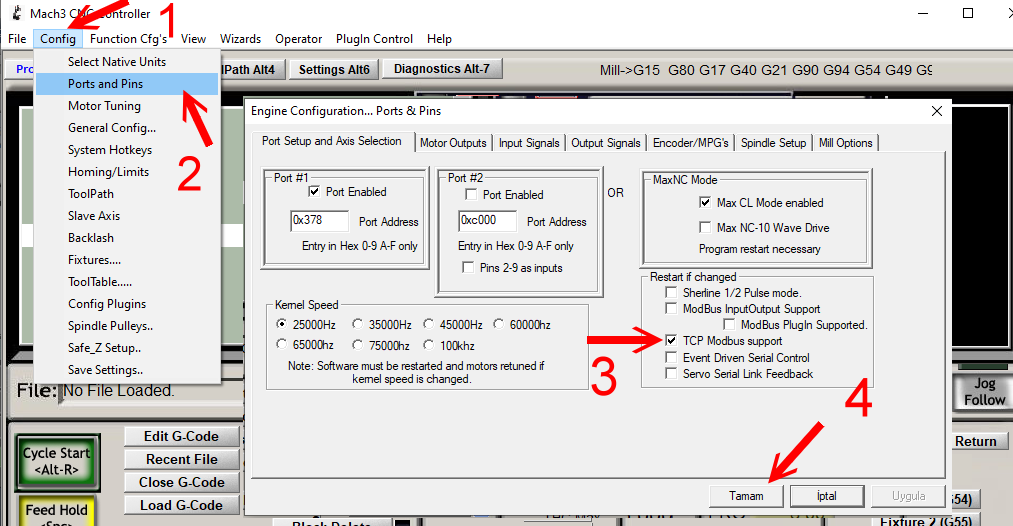Toggle Port #2 Port Enabled checkbox

(x=471, y=195)
